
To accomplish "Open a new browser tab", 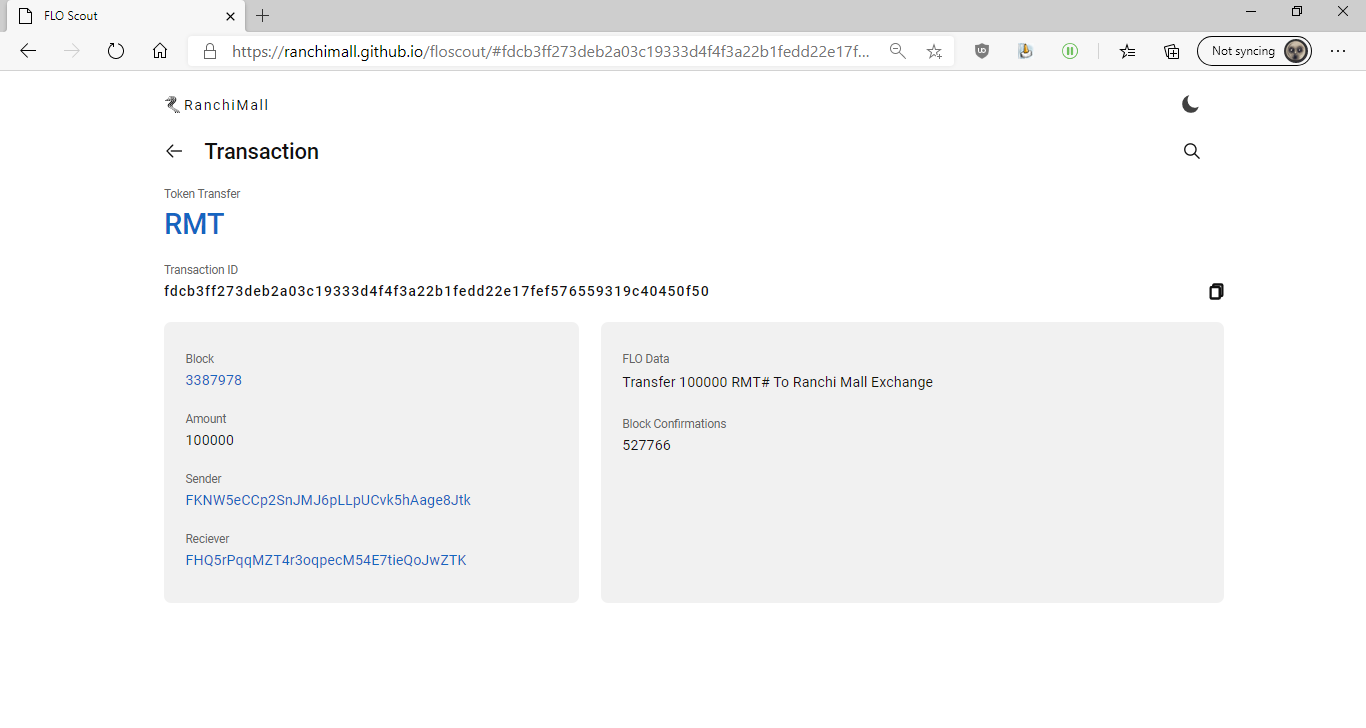I will (262, 16).
